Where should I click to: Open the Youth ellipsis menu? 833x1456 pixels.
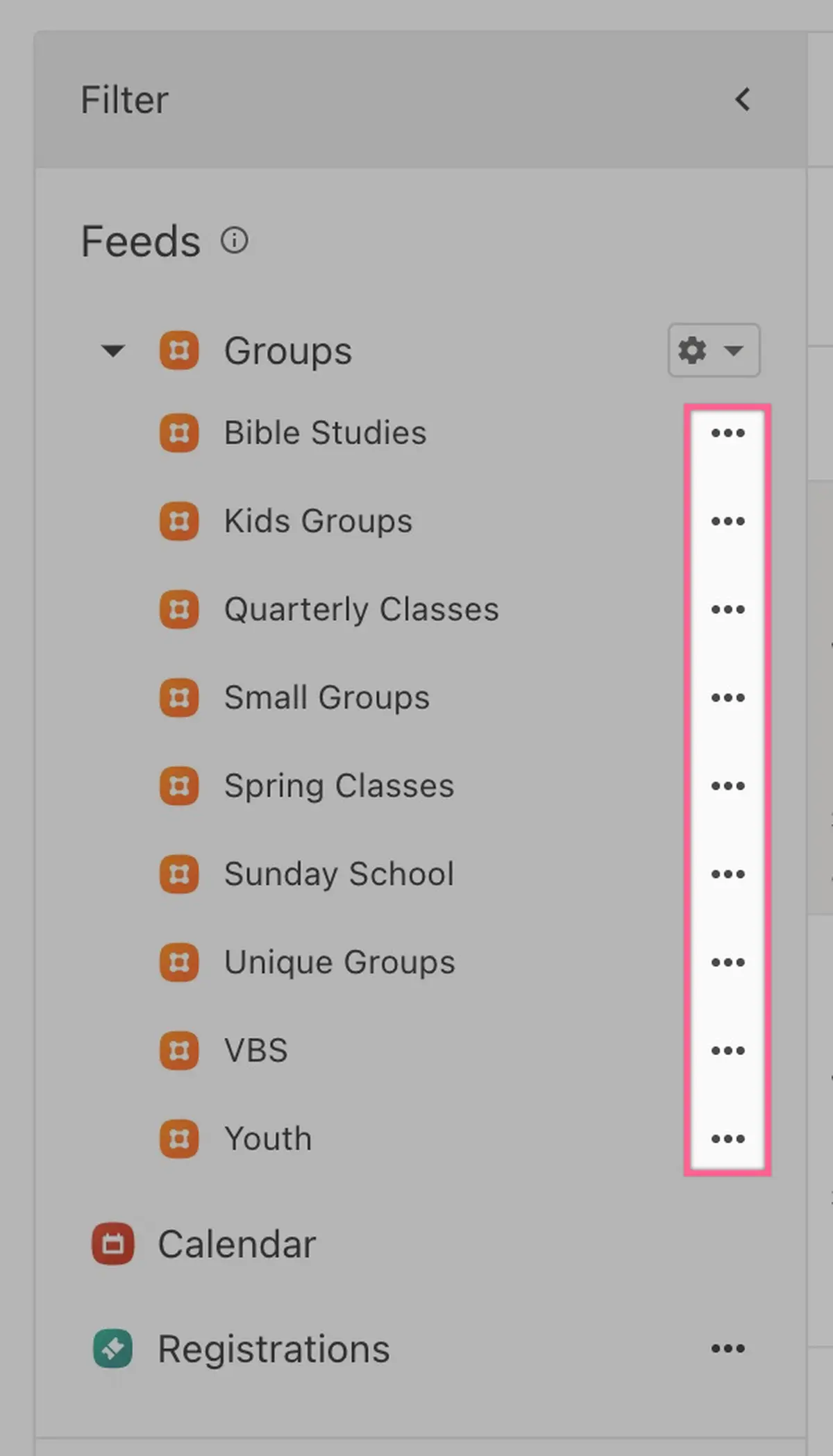(x=727, y=1139)
